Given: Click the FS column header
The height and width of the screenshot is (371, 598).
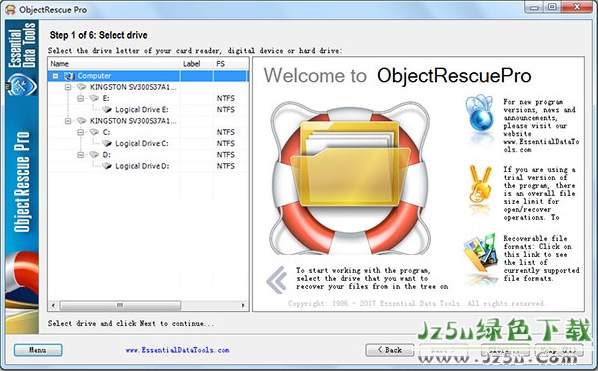Looking at the screenshot, I should click(231, 64).
